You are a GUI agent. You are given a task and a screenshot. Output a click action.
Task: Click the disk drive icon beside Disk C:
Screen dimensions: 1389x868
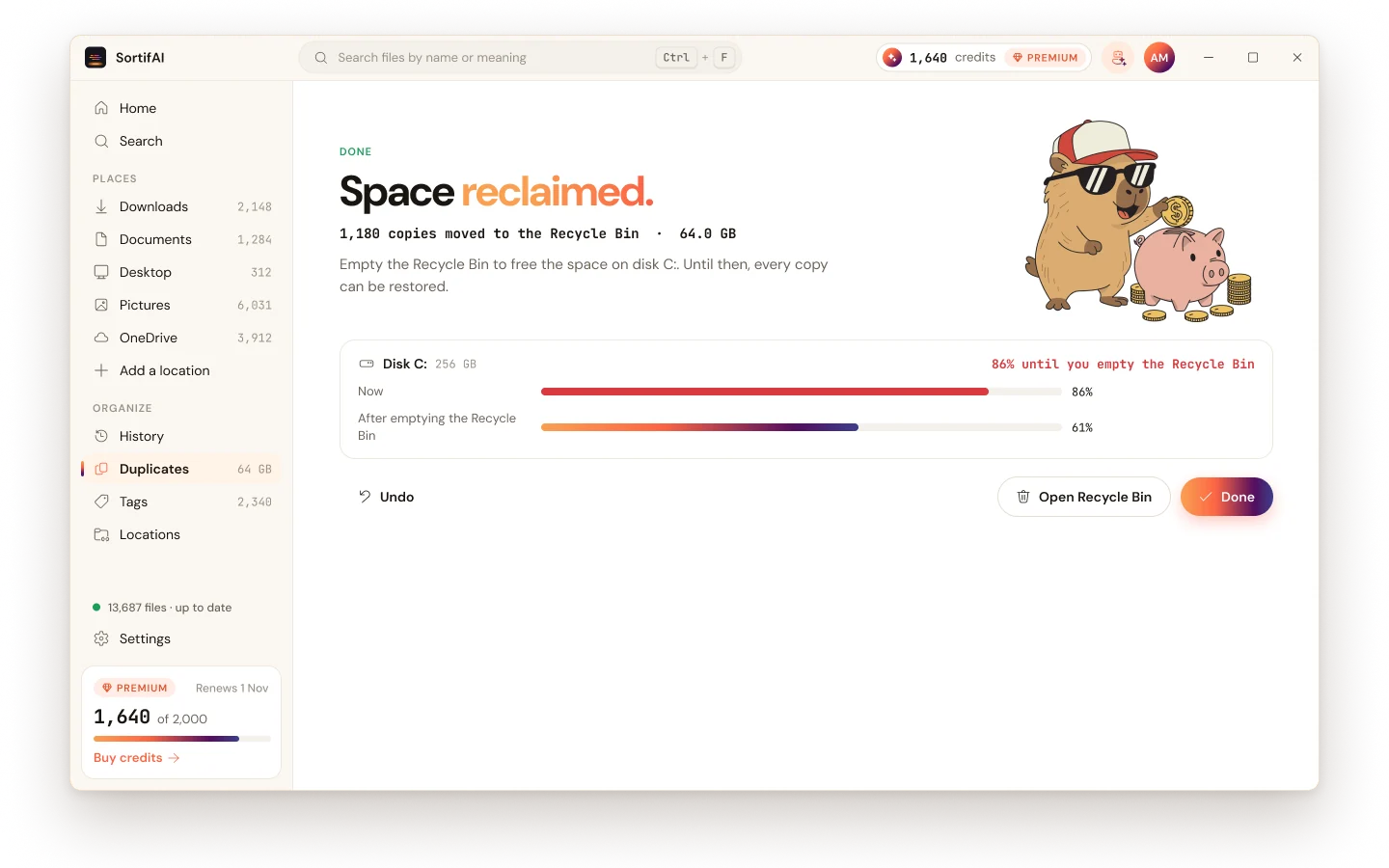pyautogui.click(x=367, y=364)
